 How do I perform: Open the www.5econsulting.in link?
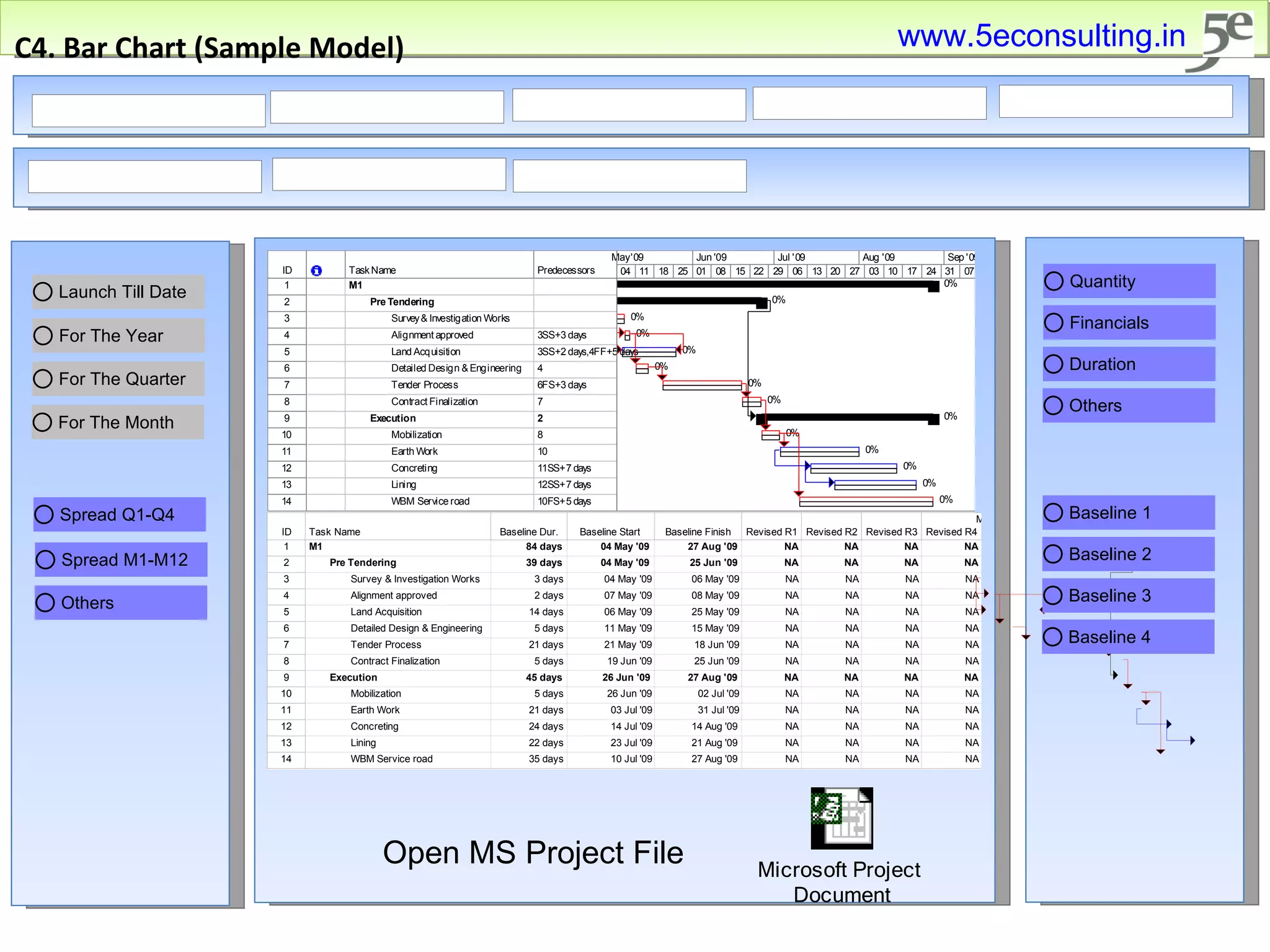[1041, 36]
